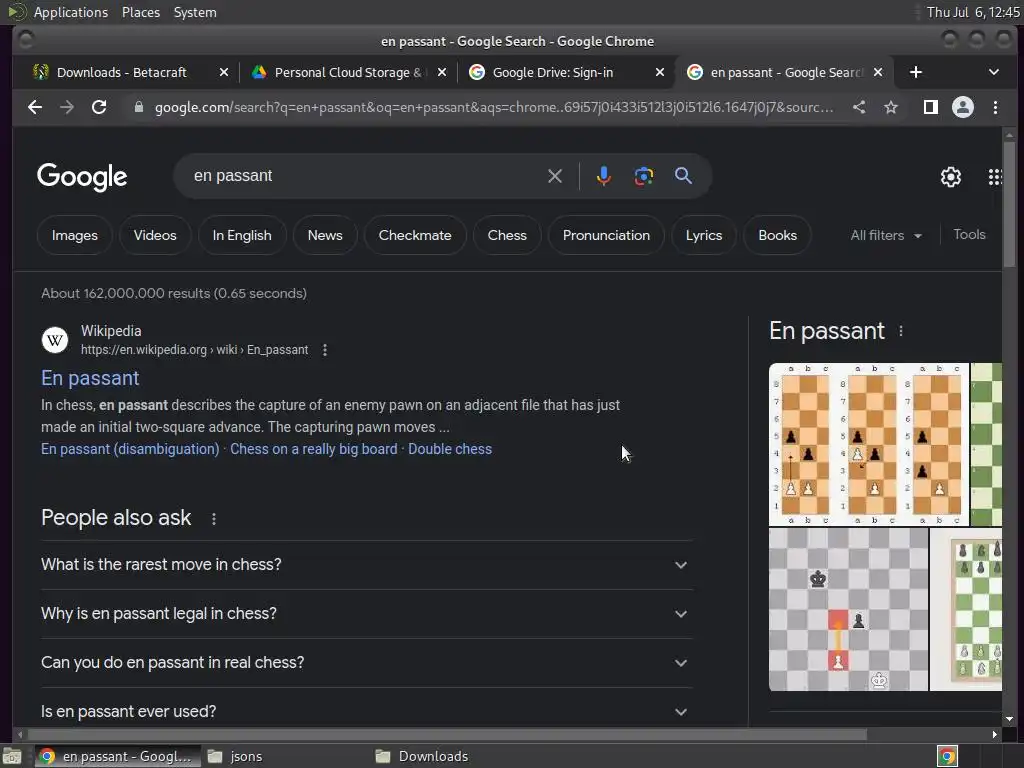Click Chrome icon in bottom panel tray
Viewport: 1024px width, 768px height.
pyautogui.click(x=947, y=756)
